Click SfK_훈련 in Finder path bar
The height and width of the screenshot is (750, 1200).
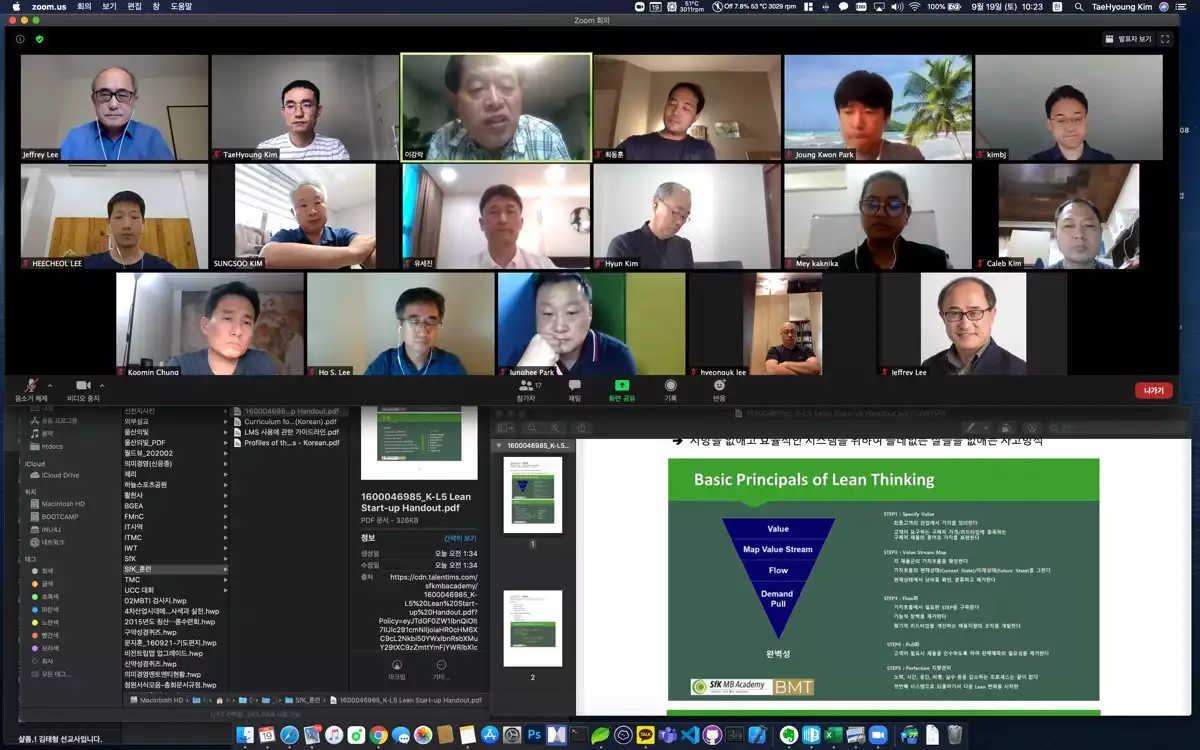point(303,700)
